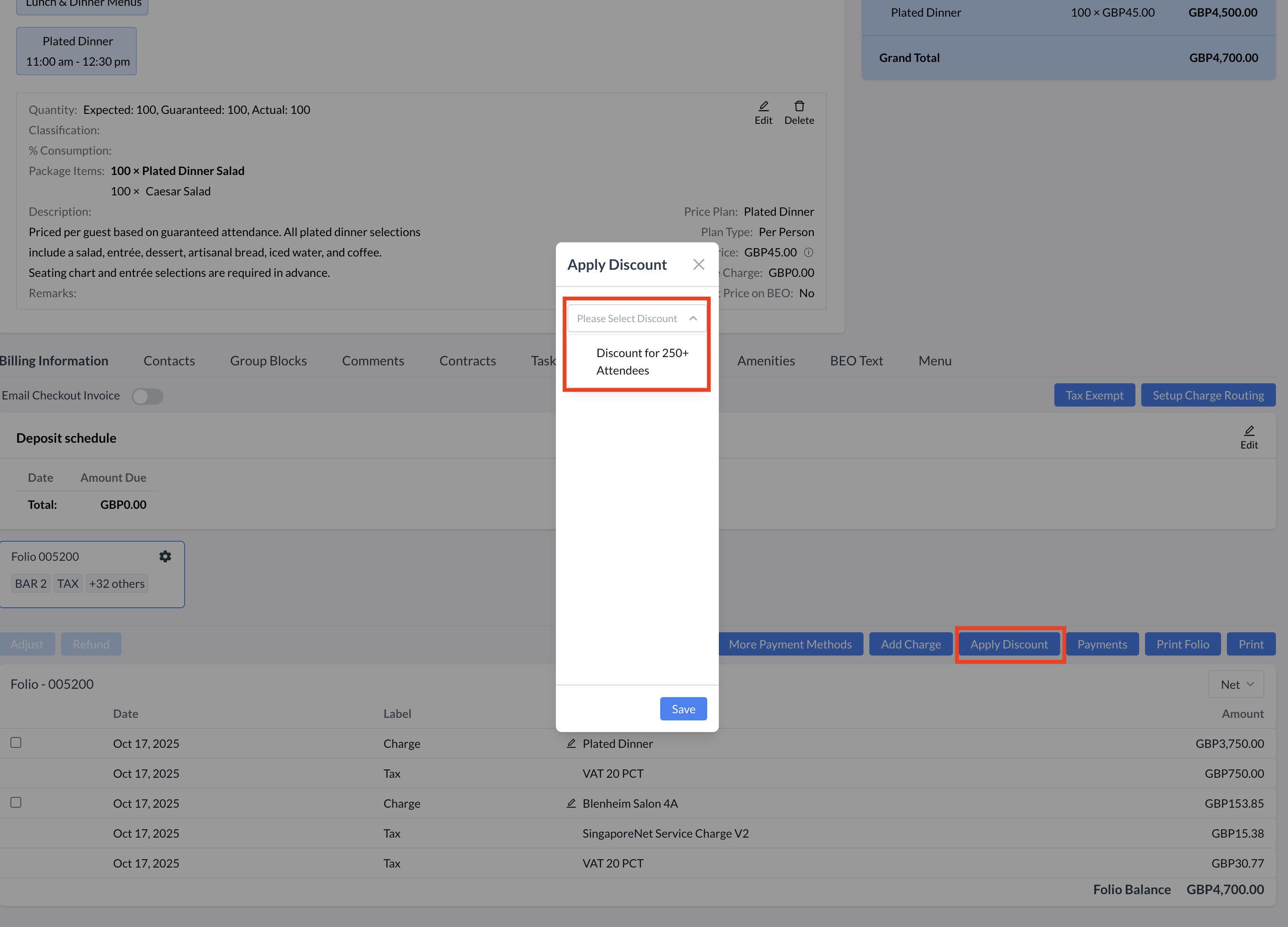Close the Apply Discount dialog
Screen dimensions: 1288x927
(x=698, y=264)
